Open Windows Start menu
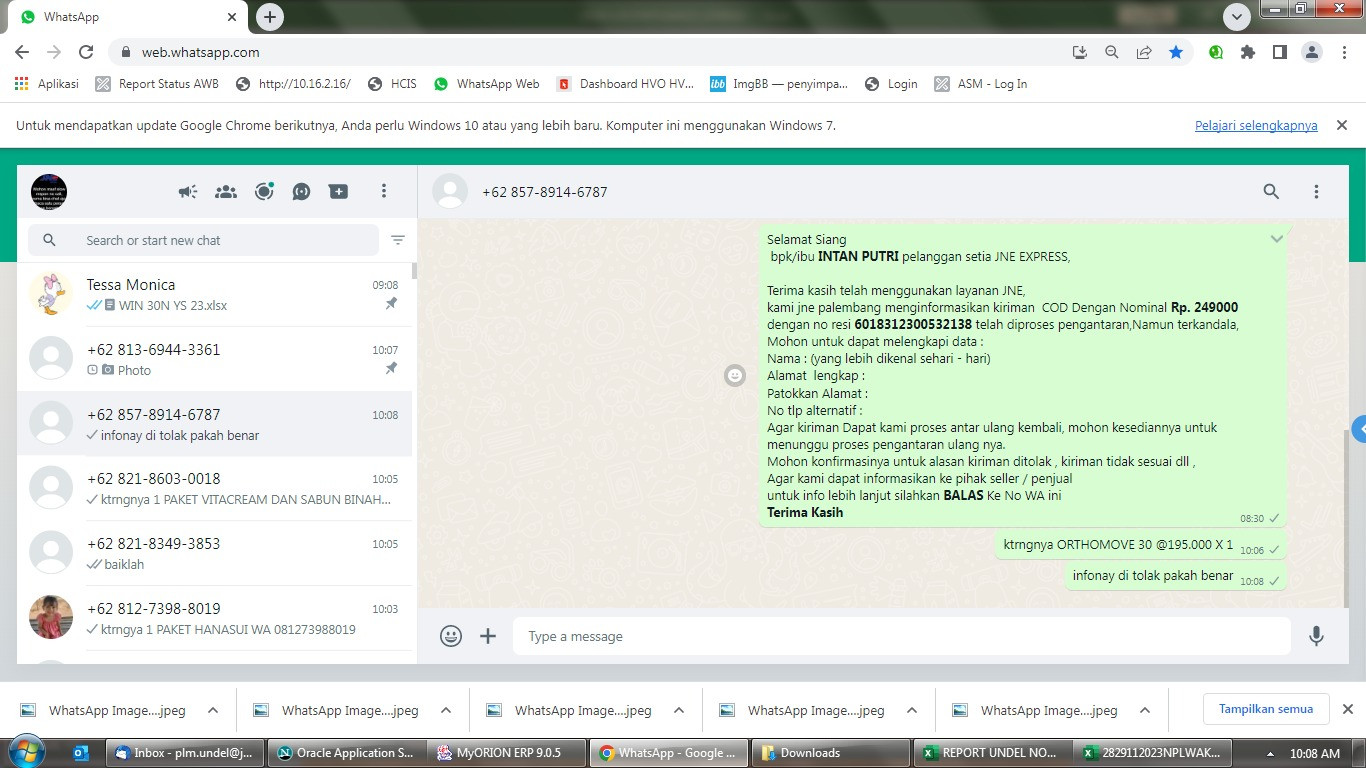 26,752
